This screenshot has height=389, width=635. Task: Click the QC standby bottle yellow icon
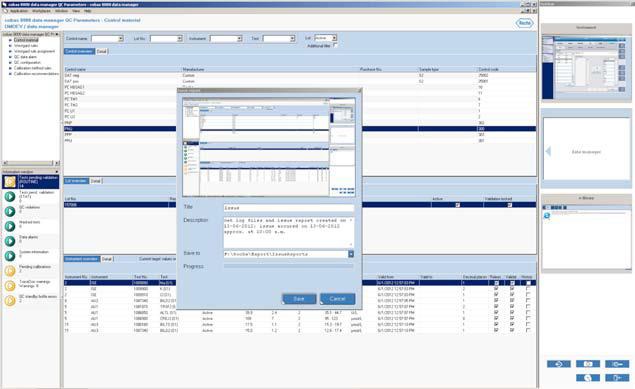pyautogui.click(x=10, y=301)
